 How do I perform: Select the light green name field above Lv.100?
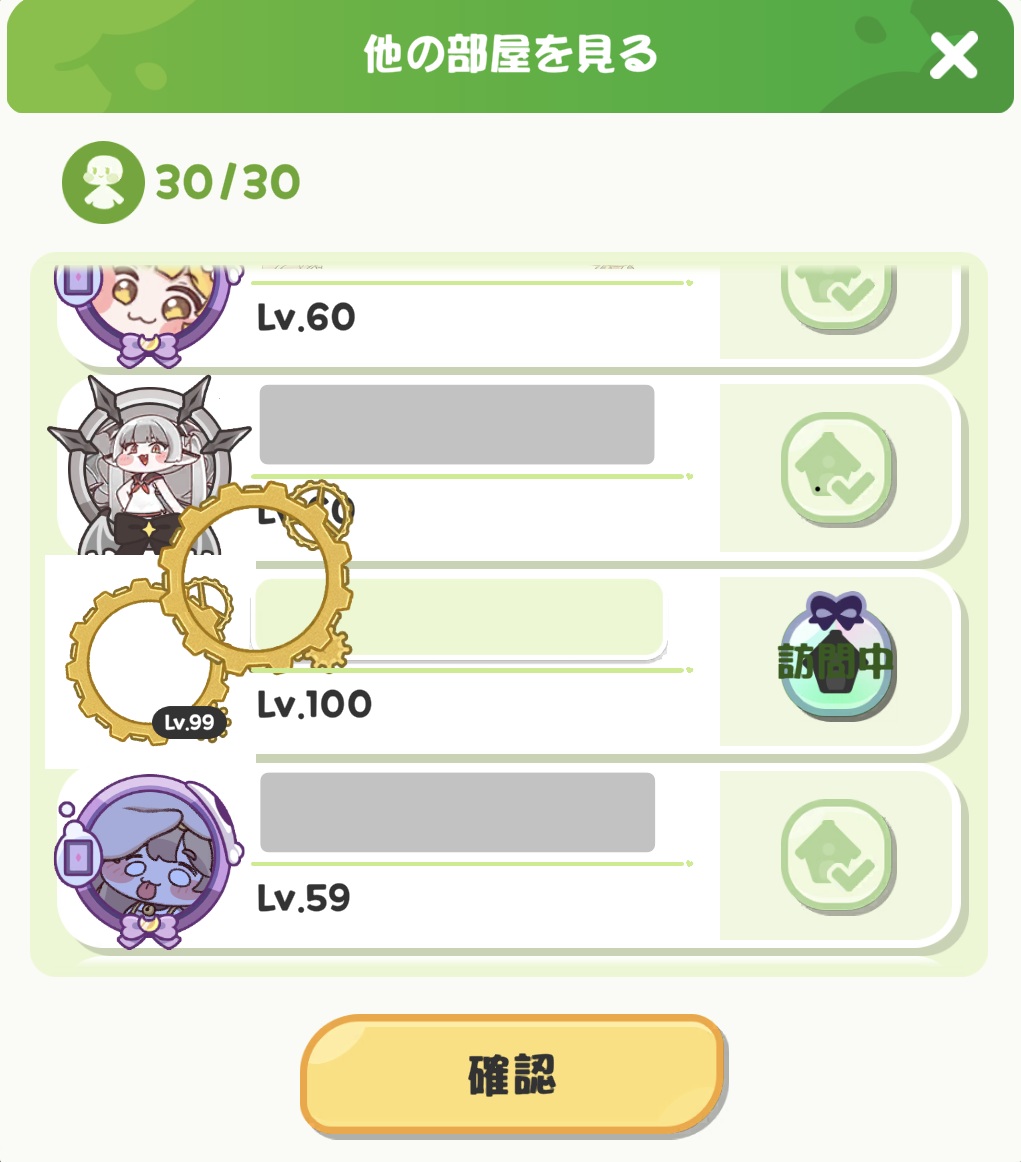coord(458,618)
